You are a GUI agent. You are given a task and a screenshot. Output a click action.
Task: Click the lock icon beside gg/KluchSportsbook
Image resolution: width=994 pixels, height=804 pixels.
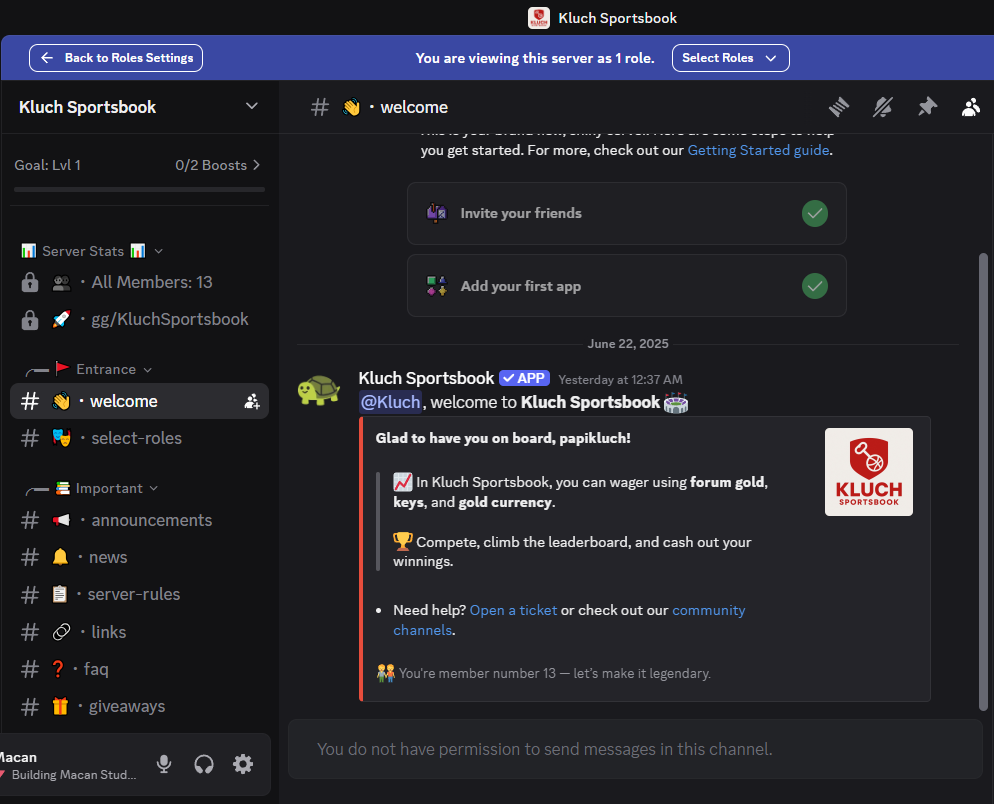pos(30,320)
